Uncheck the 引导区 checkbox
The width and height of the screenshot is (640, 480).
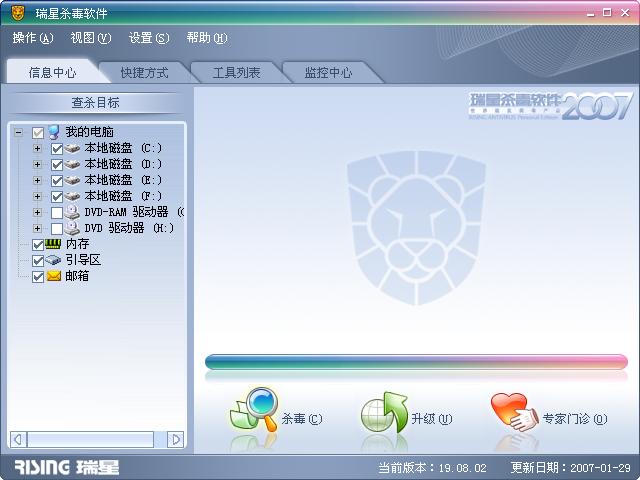coord(38,260)
